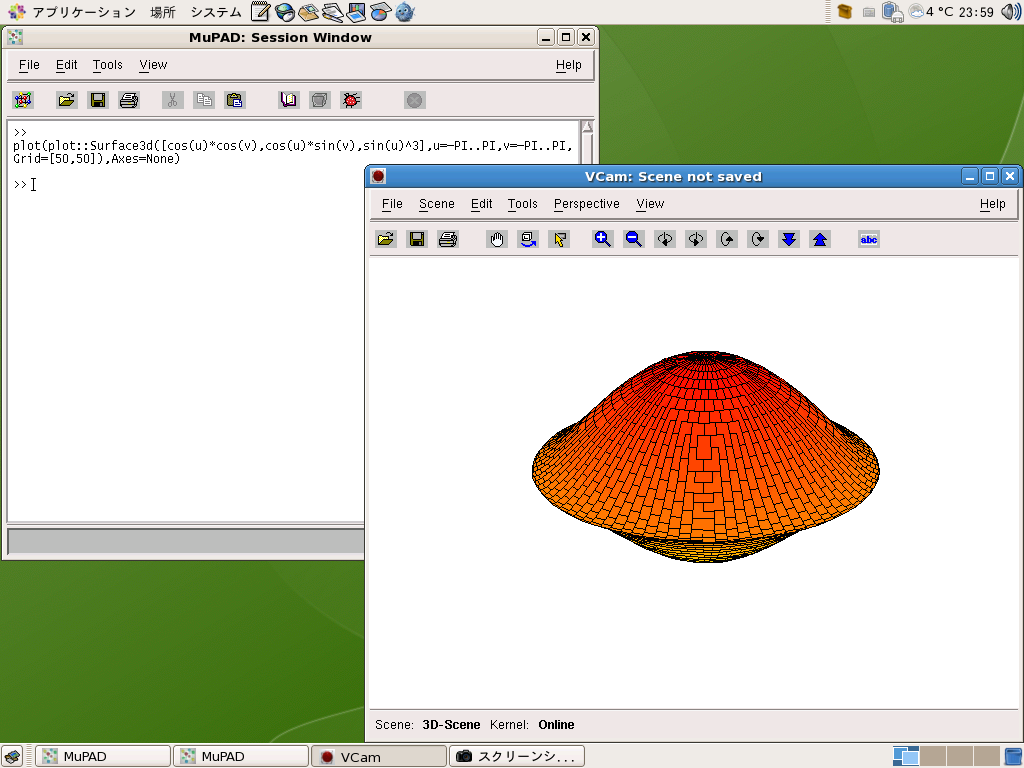Screen dimensions: 1024x768
Task: Click the volume speaker icon in system tray
Action: pyautogui.click(x=1010, y=12)
